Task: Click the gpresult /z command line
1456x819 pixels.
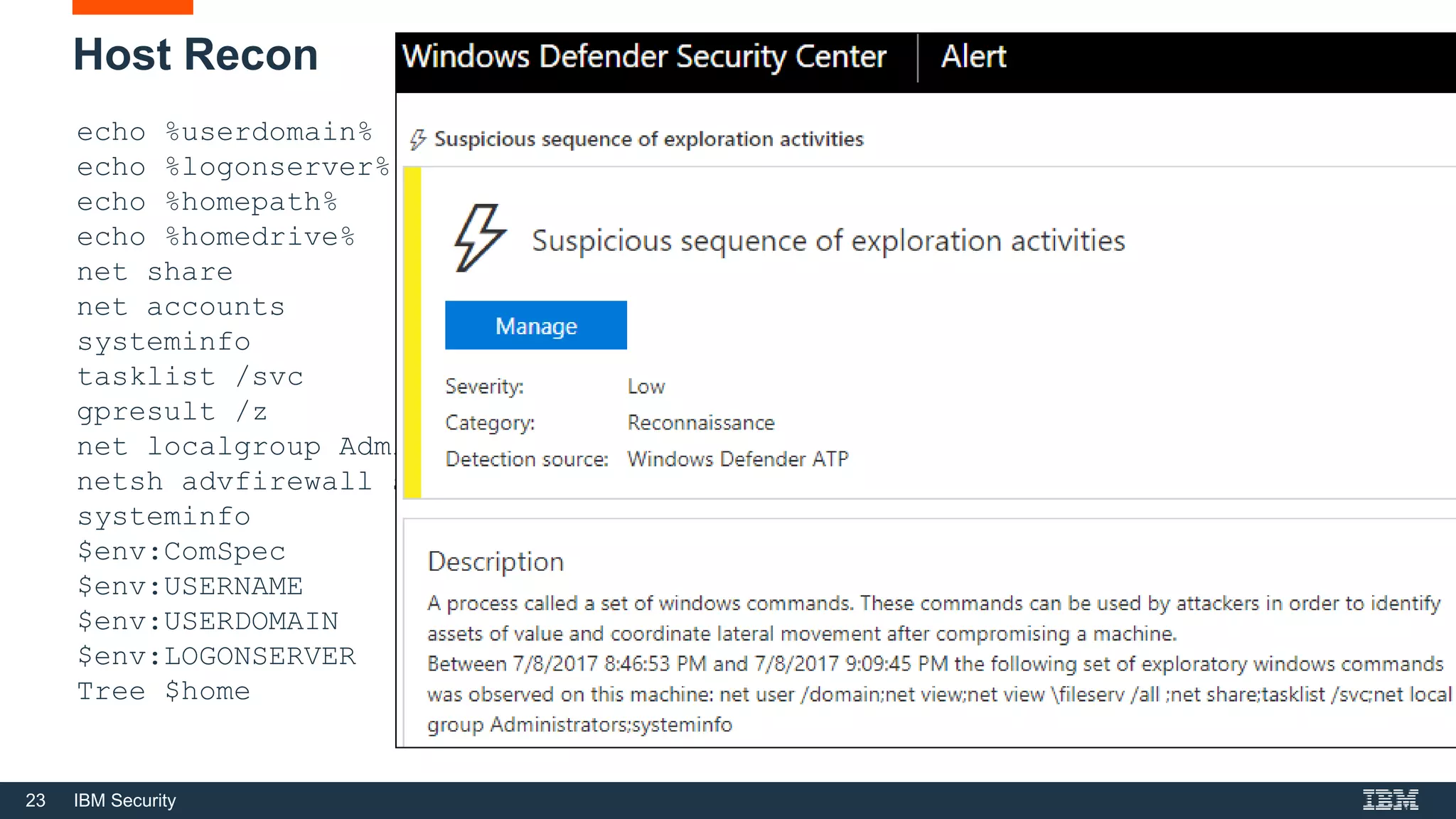Action: tap(172, 412)
